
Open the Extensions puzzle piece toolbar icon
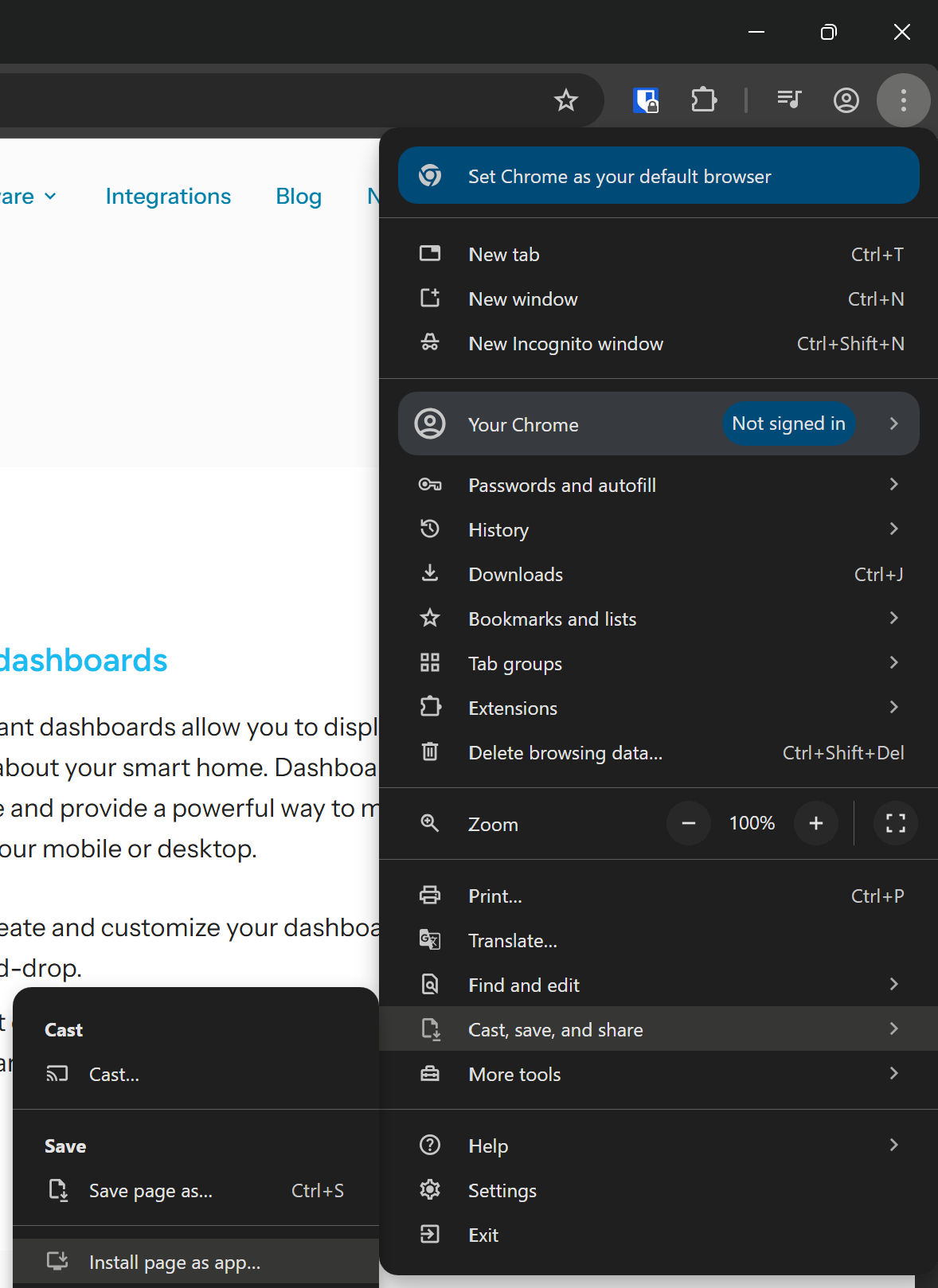[x=704, y=100]
